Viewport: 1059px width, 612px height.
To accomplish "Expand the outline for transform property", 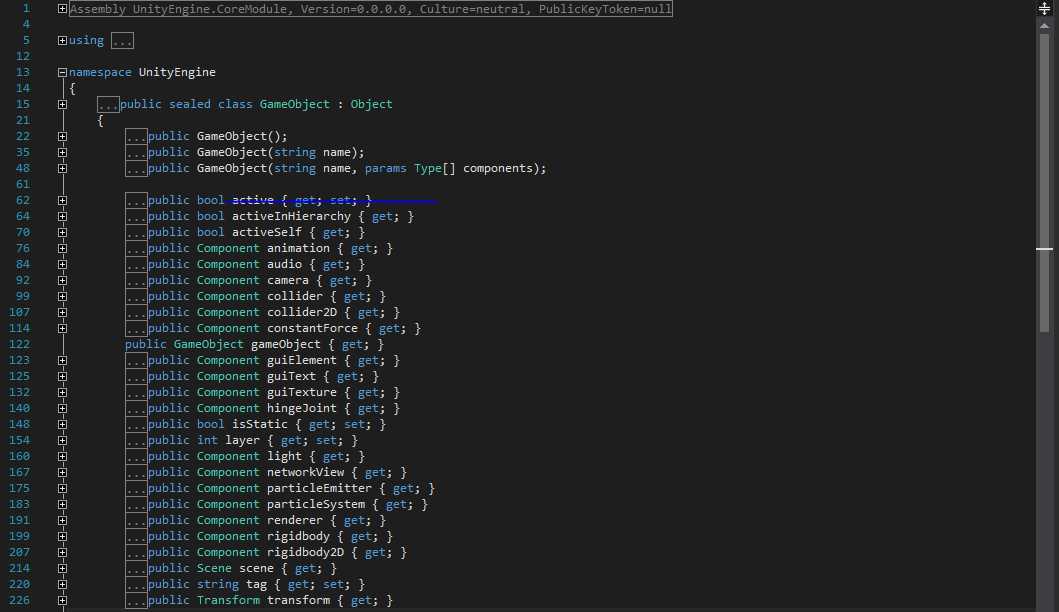I will tap(62, 601).
